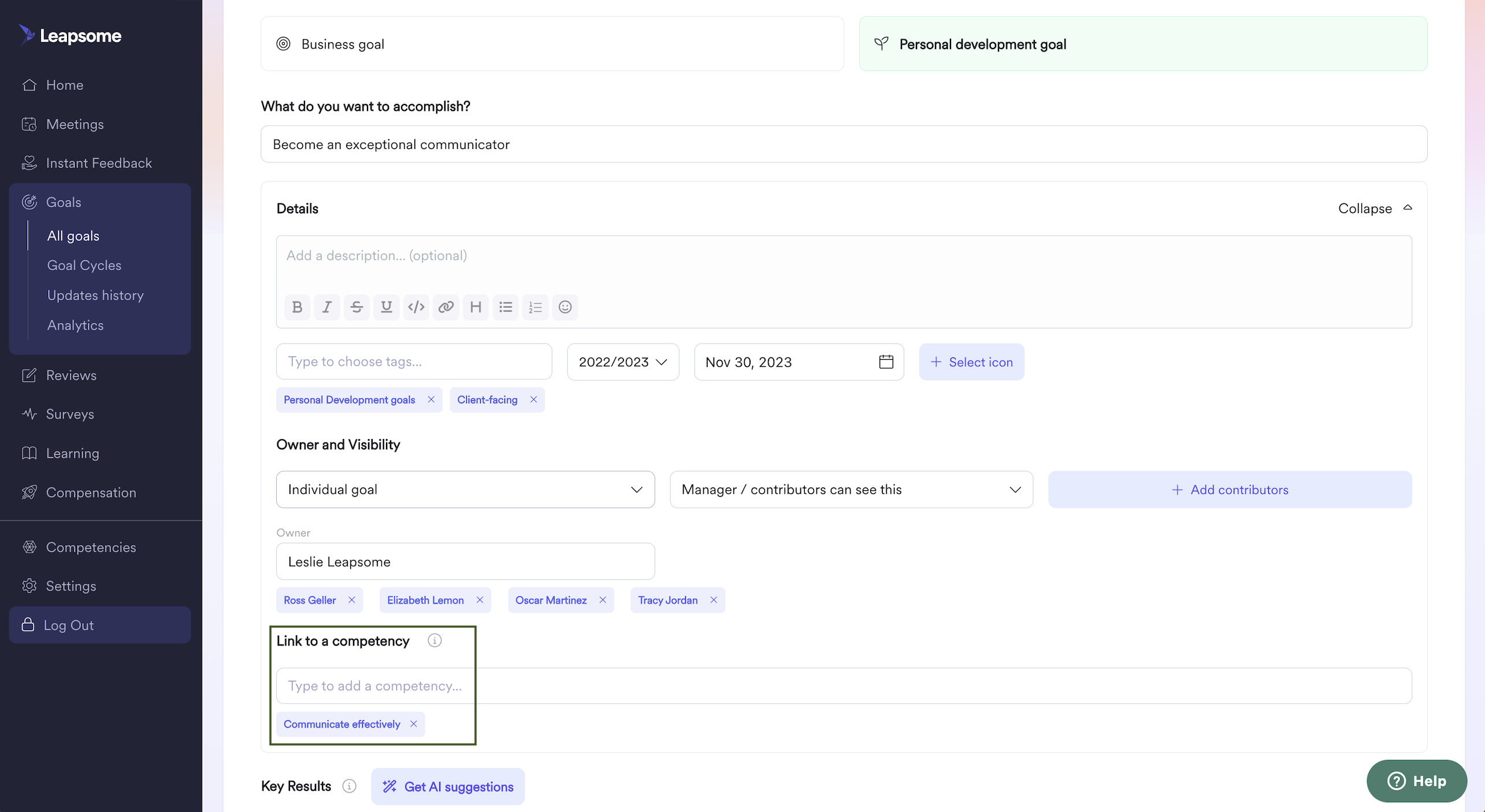Insert a code block with code icon
1485x812 pixels.
pos(416,307)
